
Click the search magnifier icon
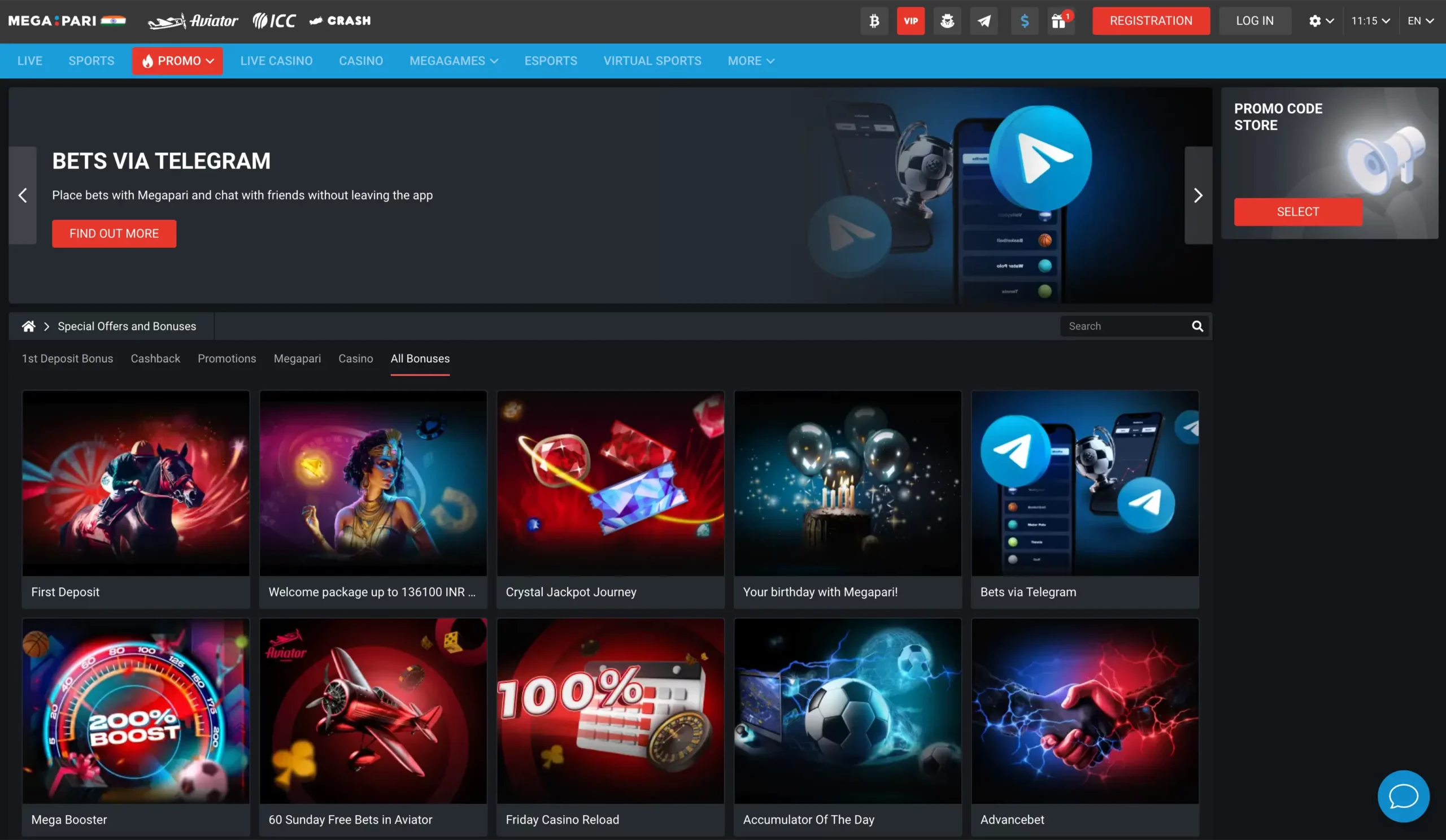pyautogui.click(x=1197, y=326)
